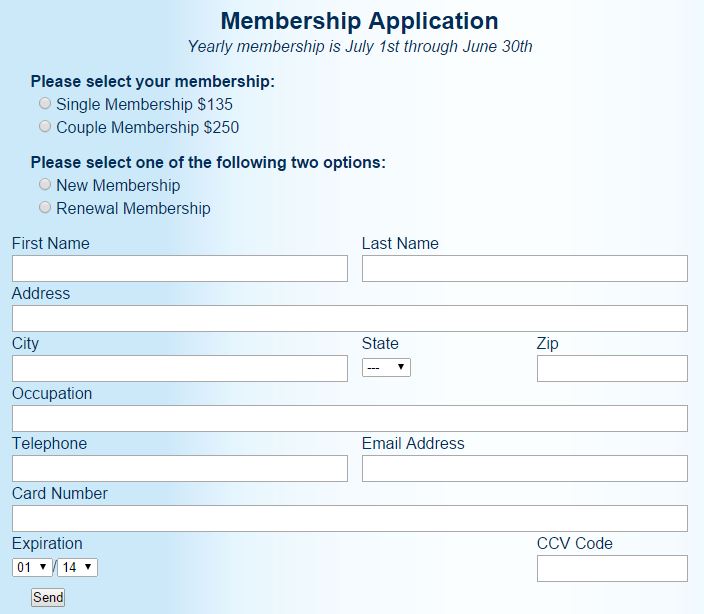Click the Telephone text box
Screen dimensions: 704x614
pyautogui.click(x=180, y=468)
